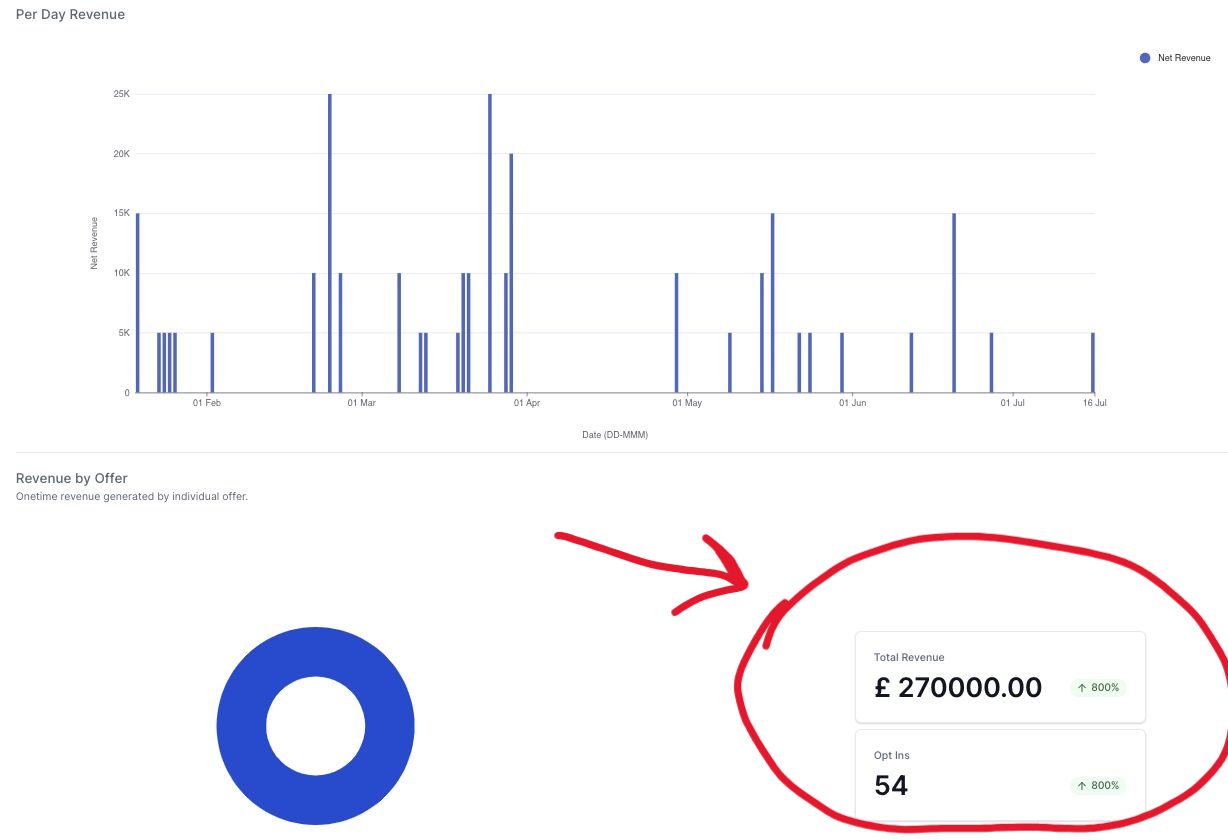The height and width of the screenshot is (840, 1228).
Task: Click the 01 Mar x-axis label
Action: 361,403
